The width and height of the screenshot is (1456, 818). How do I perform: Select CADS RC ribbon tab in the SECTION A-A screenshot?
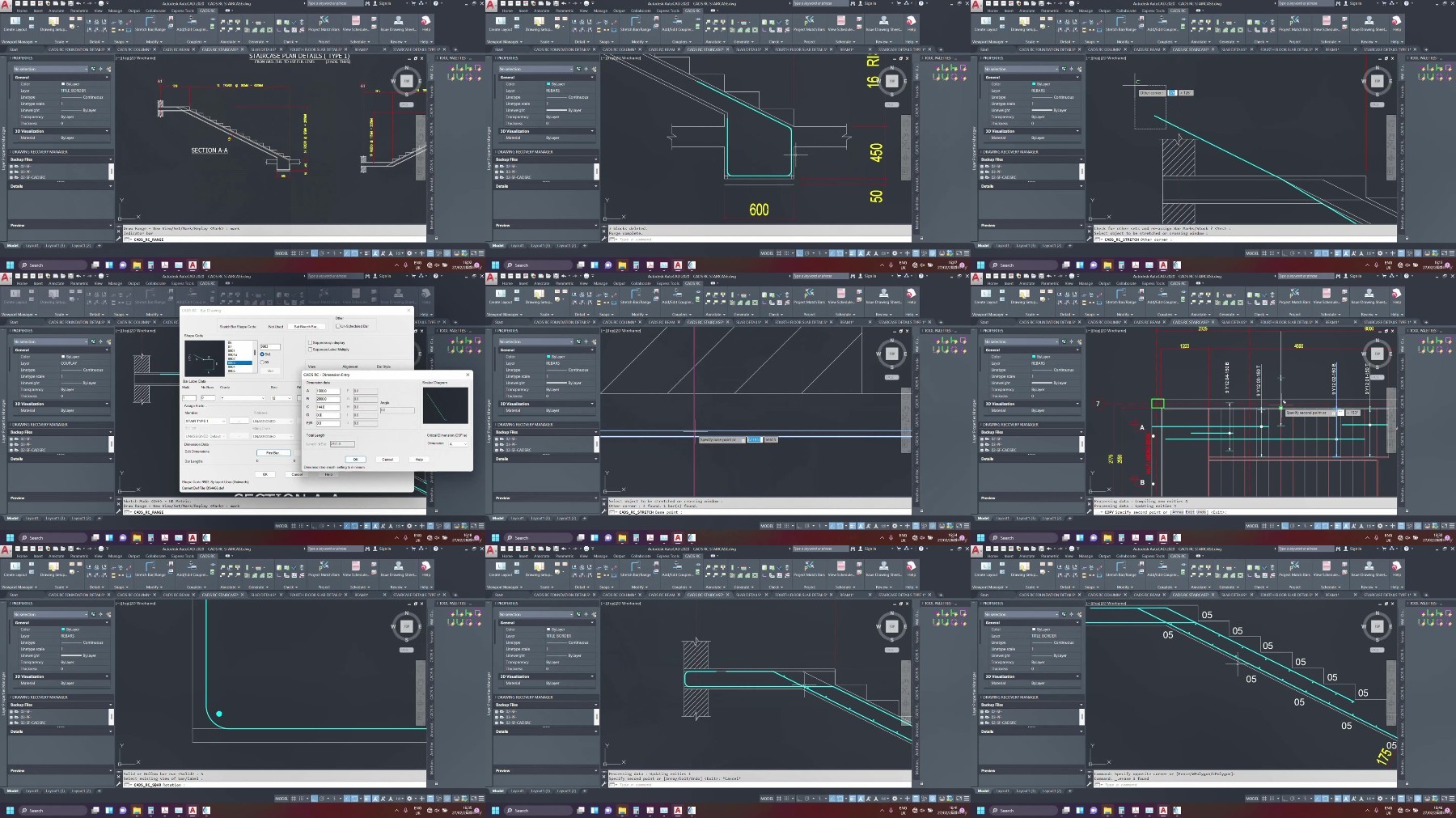pyautogui.click(x=207, y=11)
